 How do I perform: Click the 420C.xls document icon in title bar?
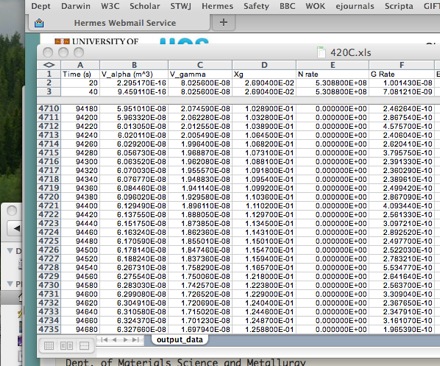click(x=321, y=53)
